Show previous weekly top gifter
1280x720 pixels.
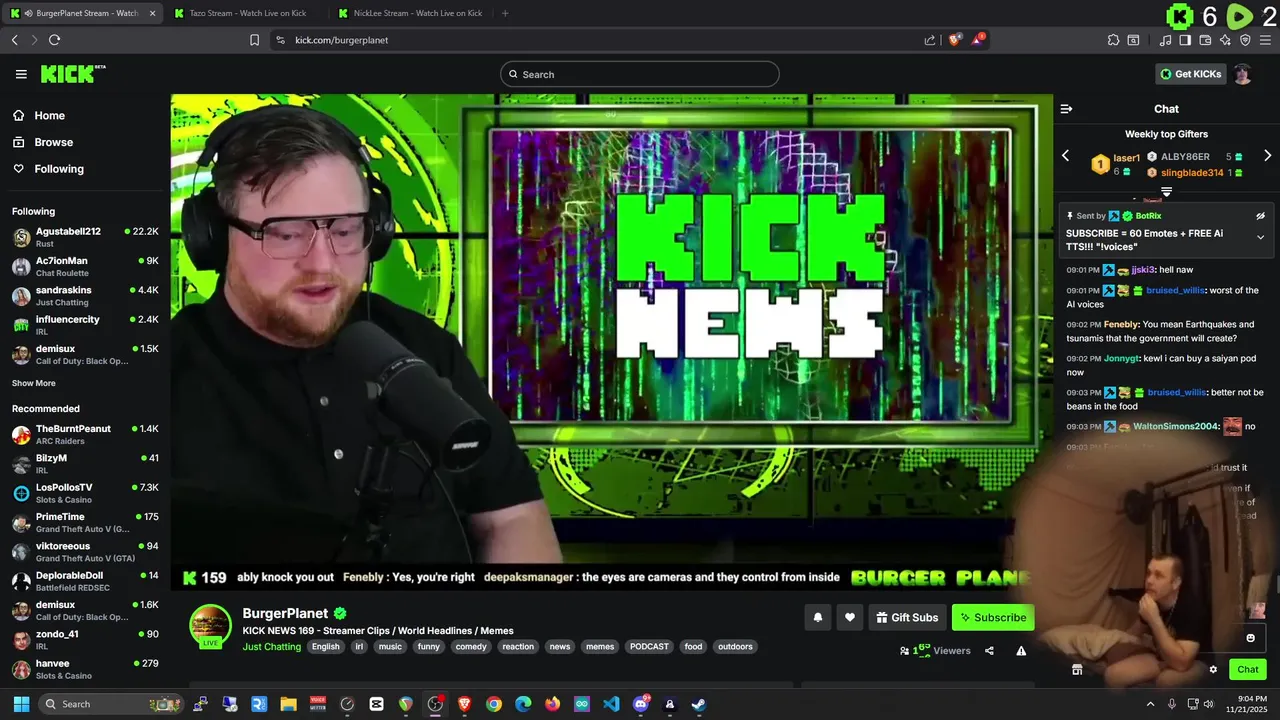(1065, 156)
